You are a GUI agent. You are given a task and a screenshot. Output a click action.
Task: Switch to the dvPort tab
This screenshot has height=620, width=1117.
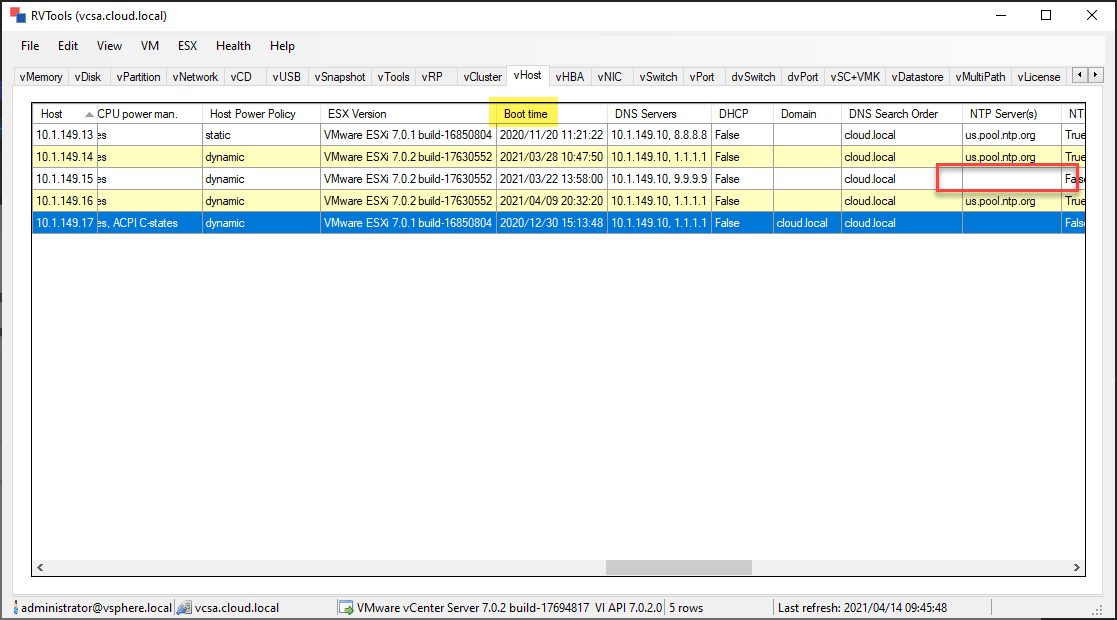click(x=803, y=77)
